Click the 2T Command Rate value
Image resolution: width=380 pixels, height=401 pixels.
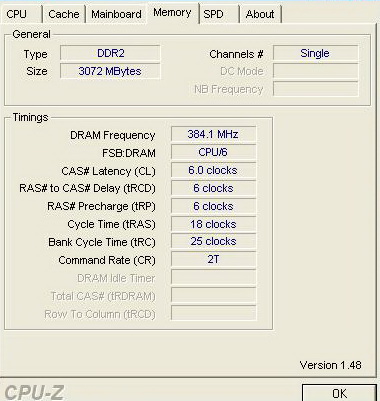pos(213,260)
